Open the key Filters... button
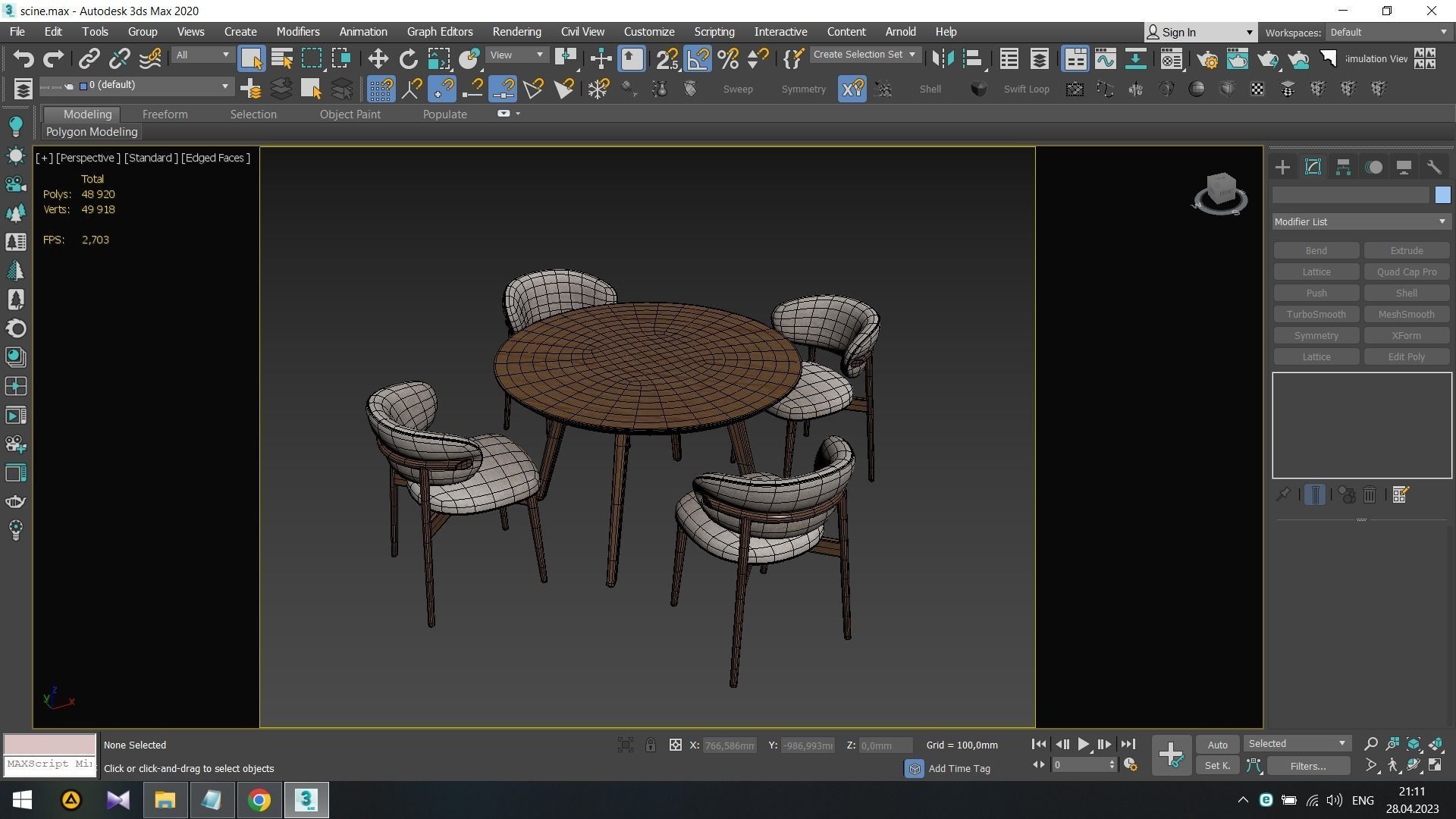 point(1308,766)
